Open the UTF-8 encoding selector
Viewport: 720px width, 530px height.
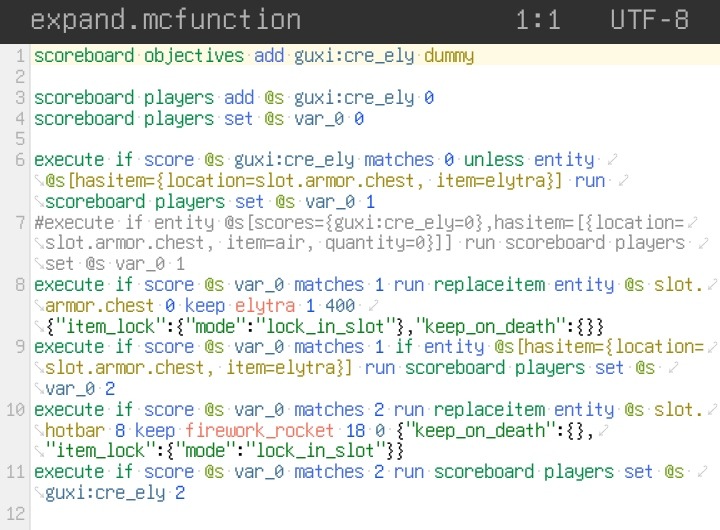point(649,21)
